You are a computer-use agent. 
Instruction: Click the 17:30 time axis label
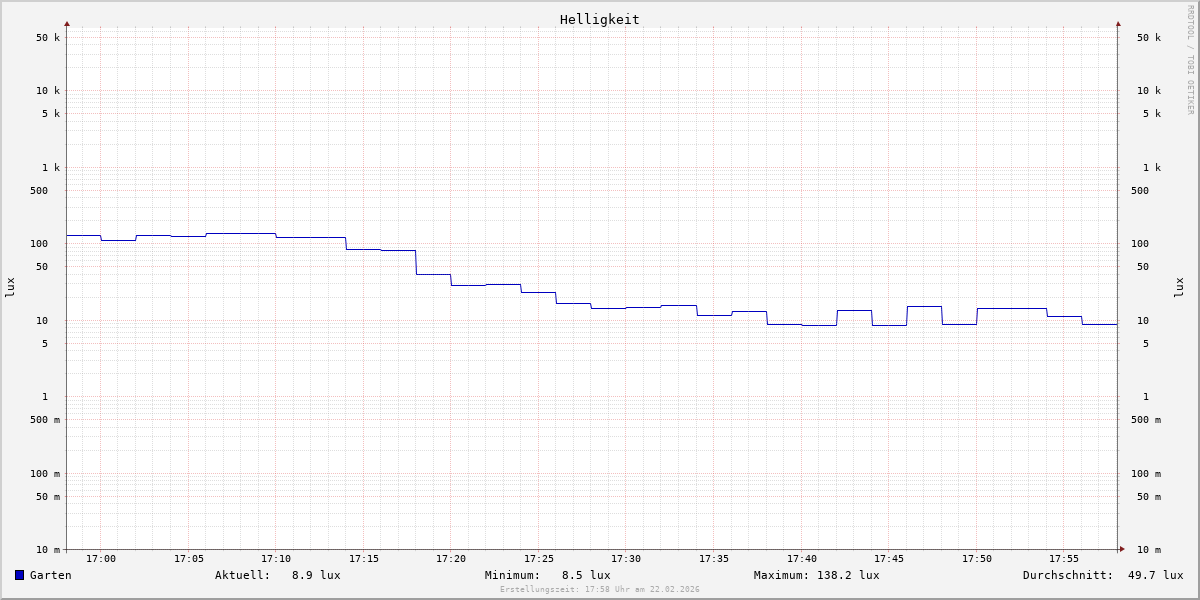coord(626,559)
